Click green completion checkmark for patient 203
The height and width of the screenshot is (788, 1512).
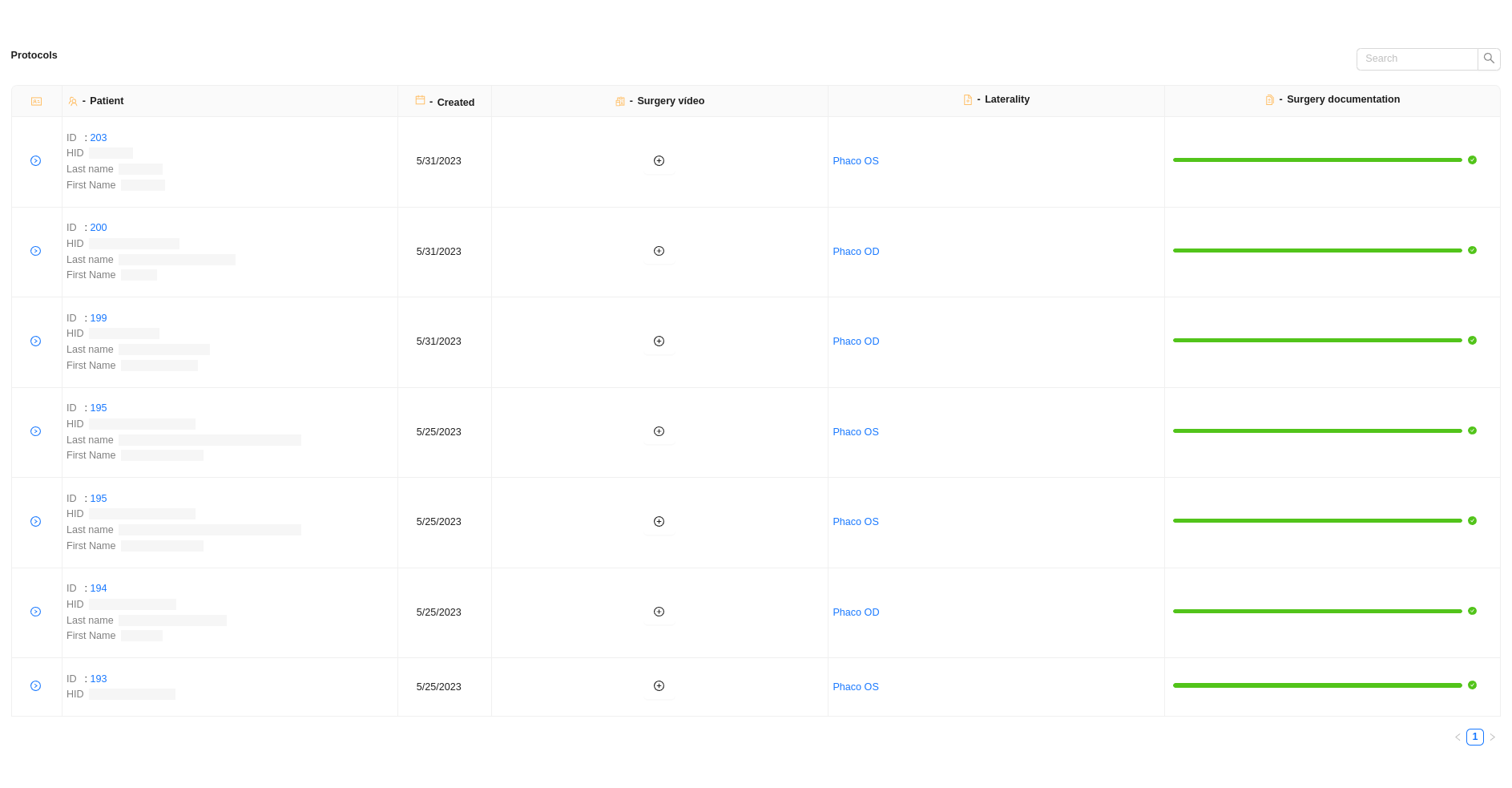(1472, 160)
